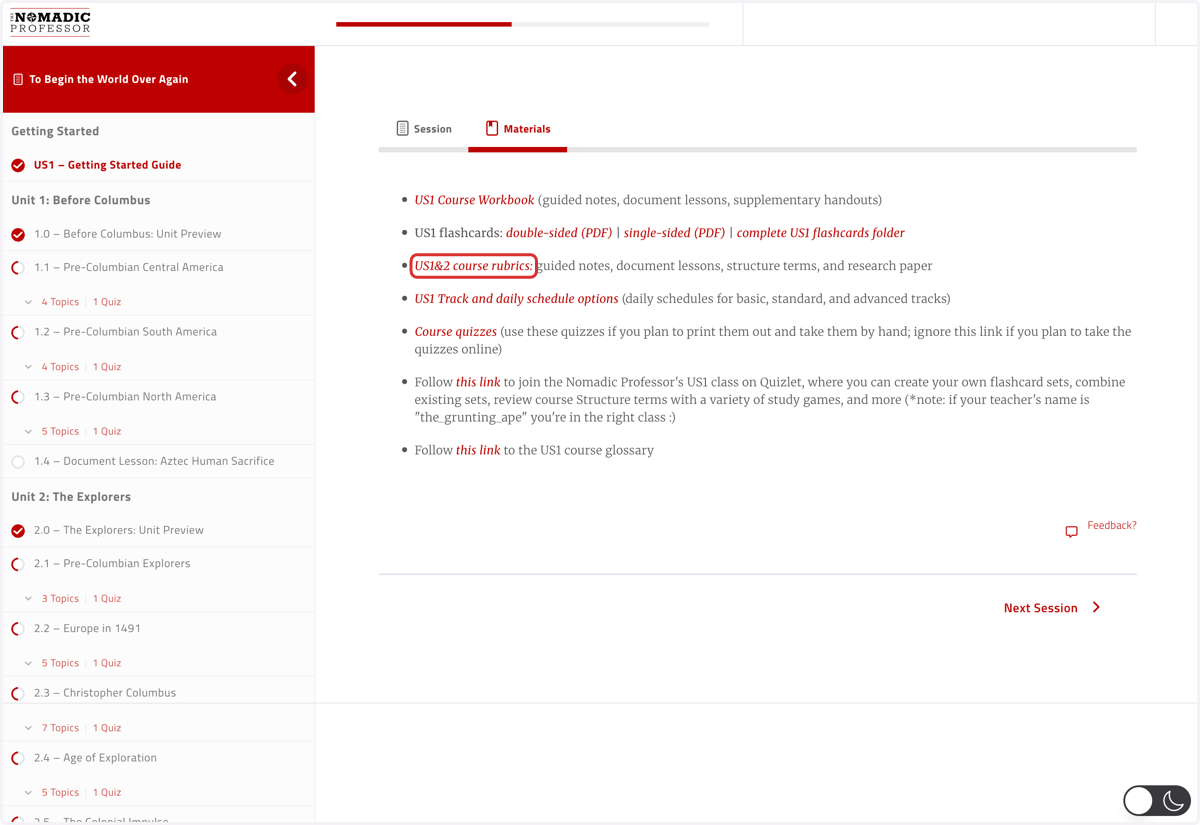Open lesson 2.1 – Pre-Columbian Explorers

coord(112,564)
